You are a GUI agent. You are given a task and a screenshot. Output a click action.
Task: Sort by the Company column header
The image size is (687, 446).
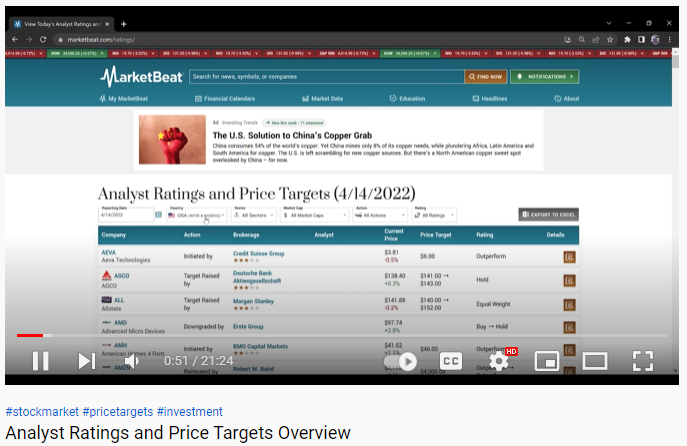(x=113, y=235)
